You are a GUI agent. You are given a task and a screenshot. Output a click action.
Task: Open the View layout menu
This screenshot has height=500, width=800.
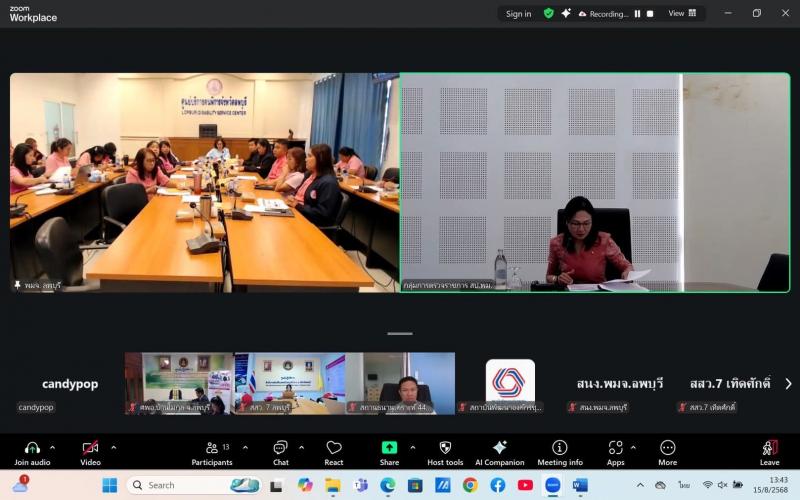(x=682, y=13)
